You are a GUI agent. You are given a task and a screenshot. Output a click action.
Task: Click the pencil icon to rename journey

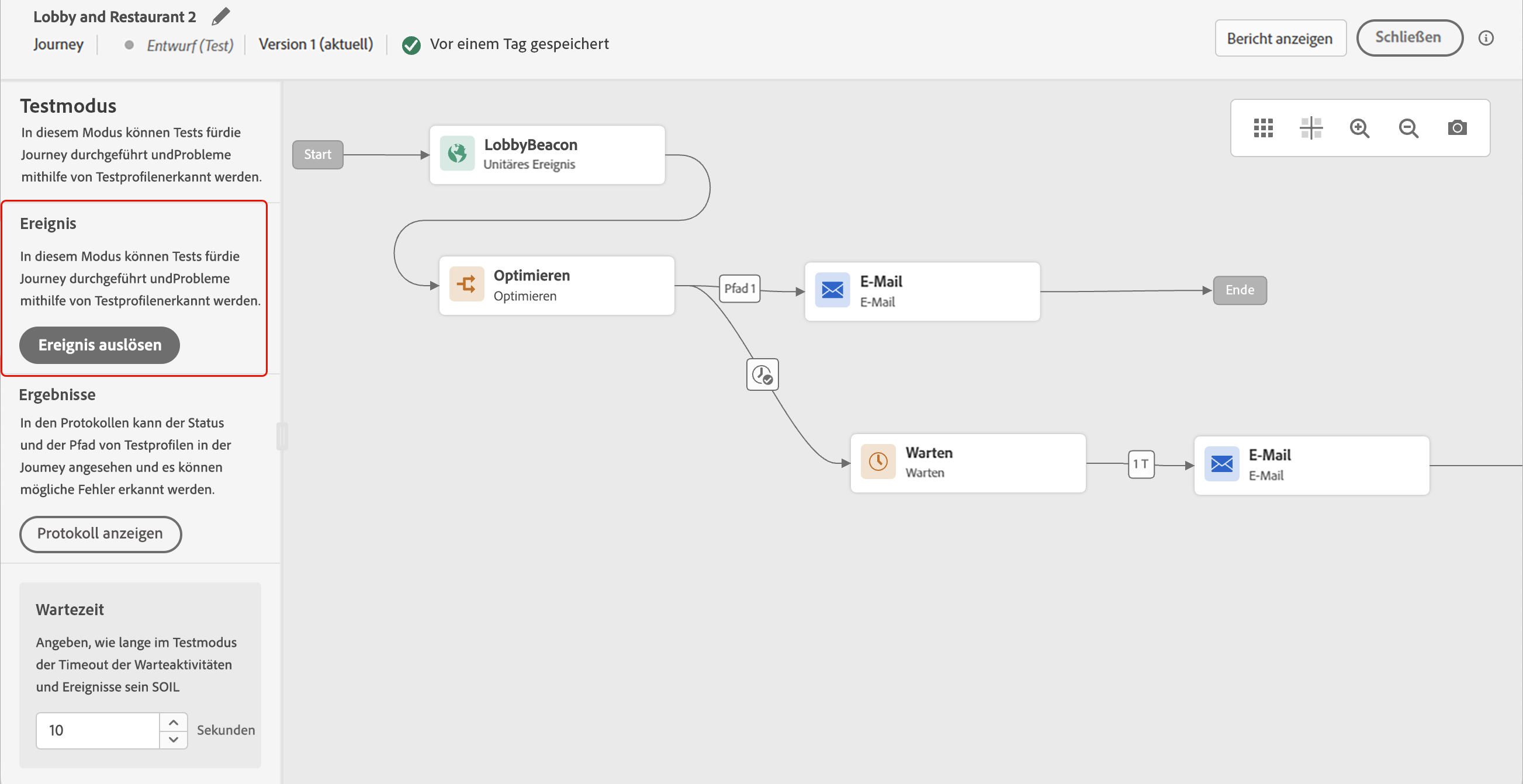tap(220, 16)
